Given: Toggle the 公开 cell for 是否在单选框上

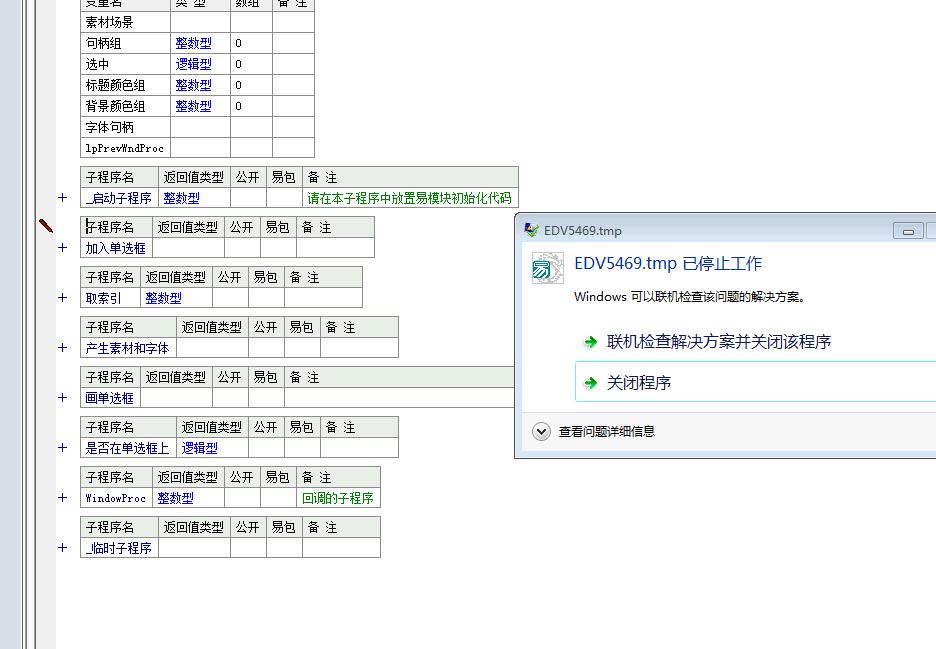Looking at the screenshot, I should [x=266, y=448].
